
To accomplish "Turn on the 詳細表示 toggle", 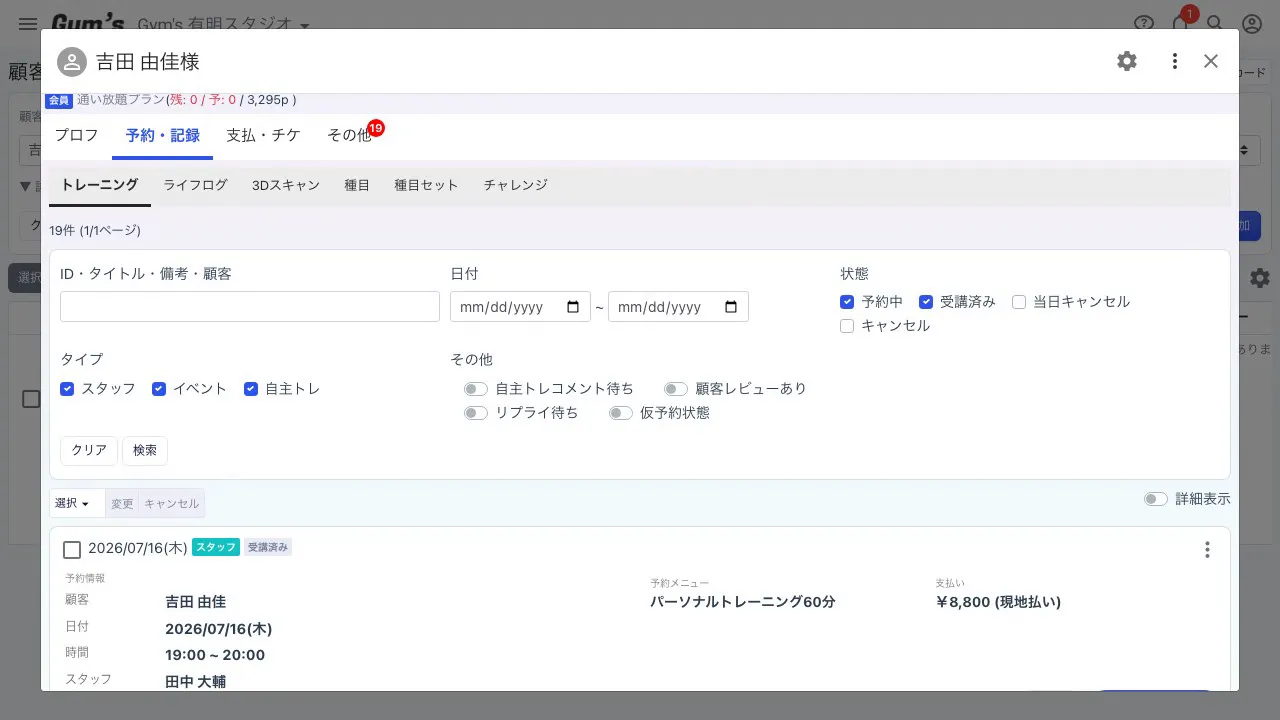I will [1156, 499].
